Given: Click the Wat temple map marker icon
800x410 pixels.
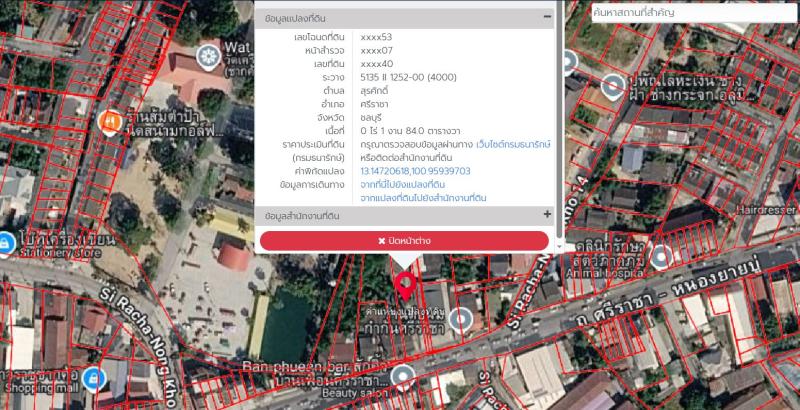Looking at the screenshot, I should click(209, 54).
